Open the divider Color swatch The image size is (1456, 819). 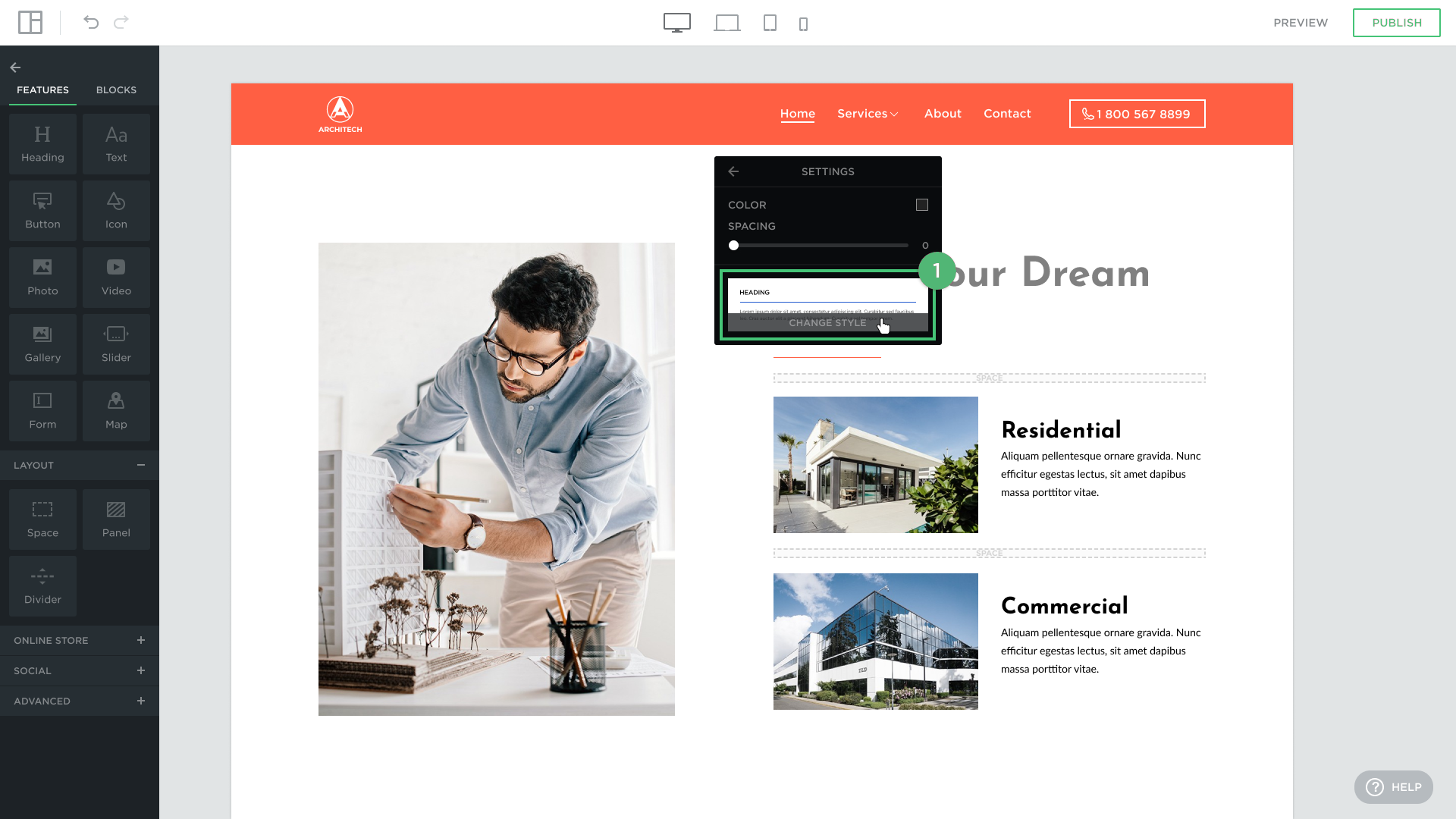pyautogui.click(x=921, y=205)
